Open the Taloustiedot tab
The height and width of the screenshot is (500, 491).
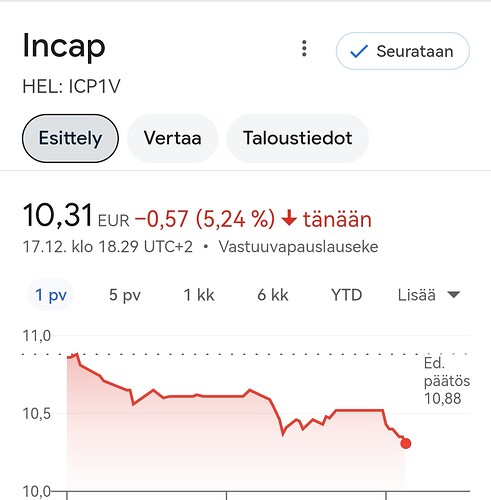(297, 138)
